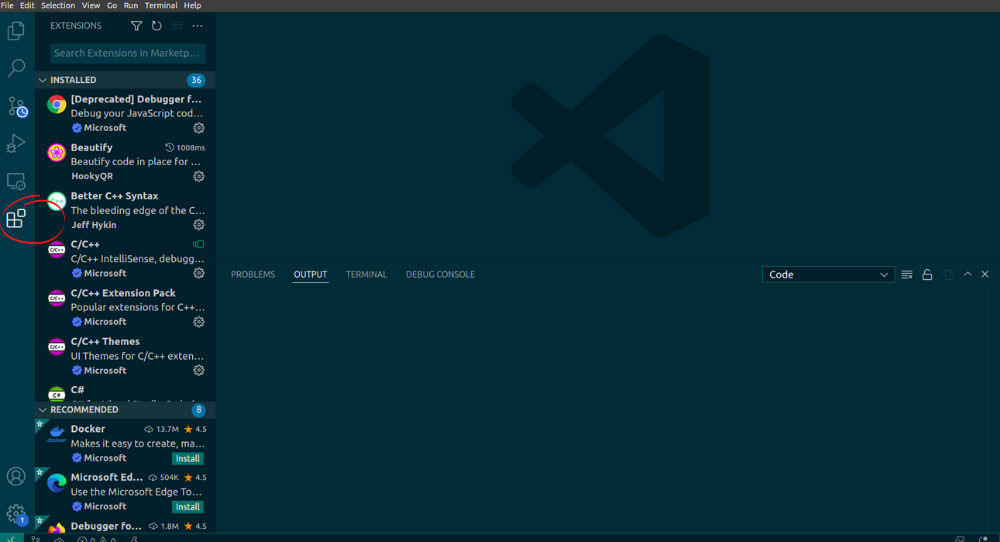Select the C/C++ Themes extension entry
This screenshot has width=1000, height=542.
125,356
